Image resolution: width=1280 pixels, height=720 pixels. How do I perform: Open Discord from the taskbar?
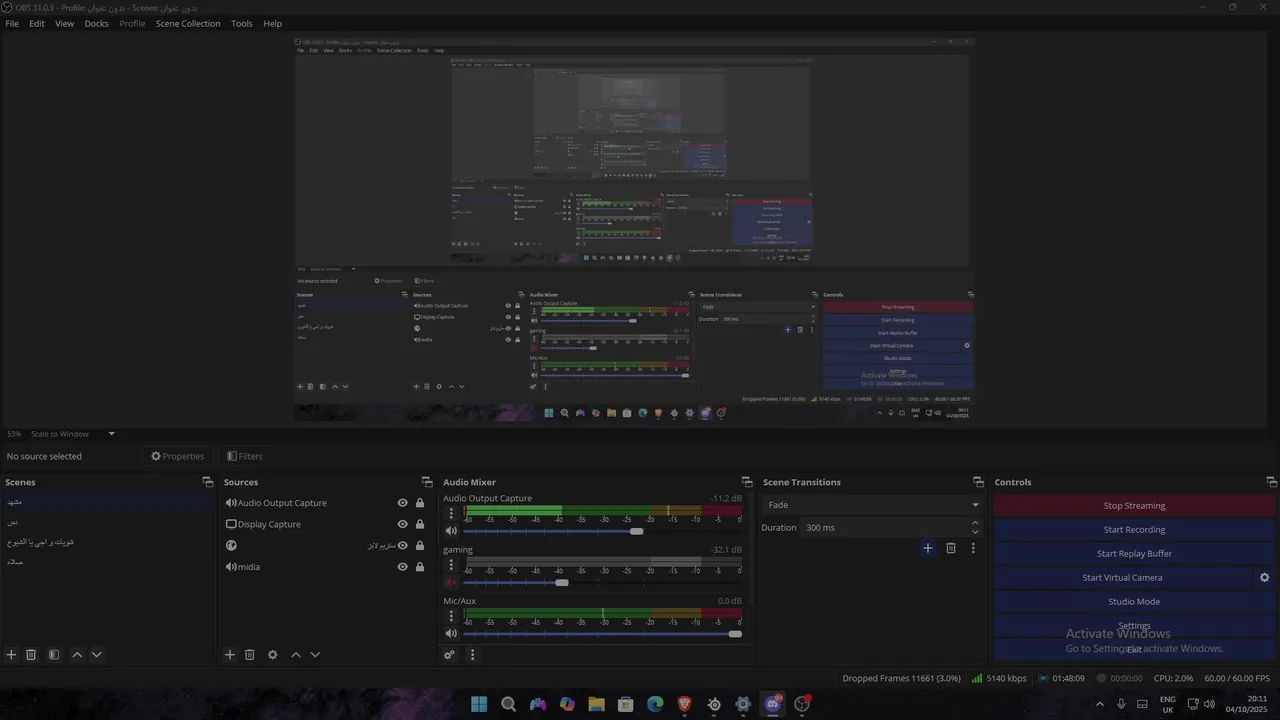point(773,704)
